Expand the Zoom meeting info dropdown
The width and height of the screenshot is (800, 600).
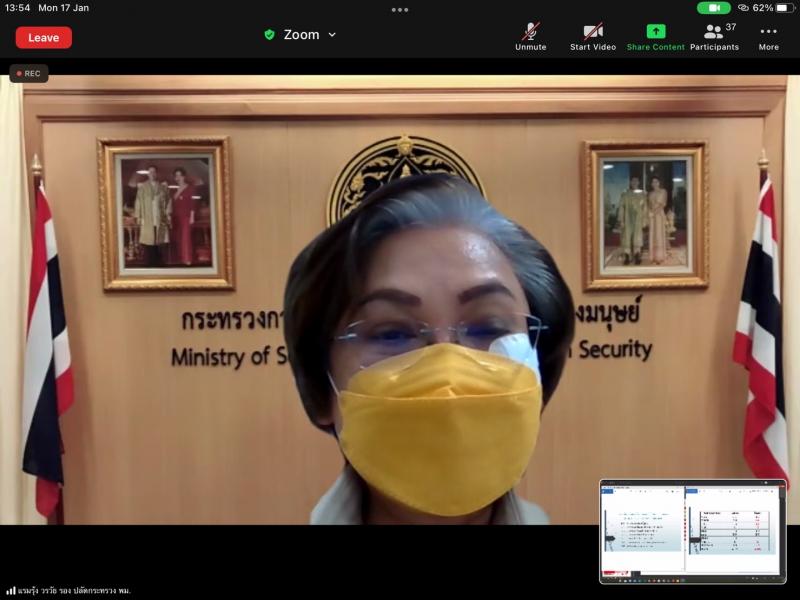tap(332, 35)
